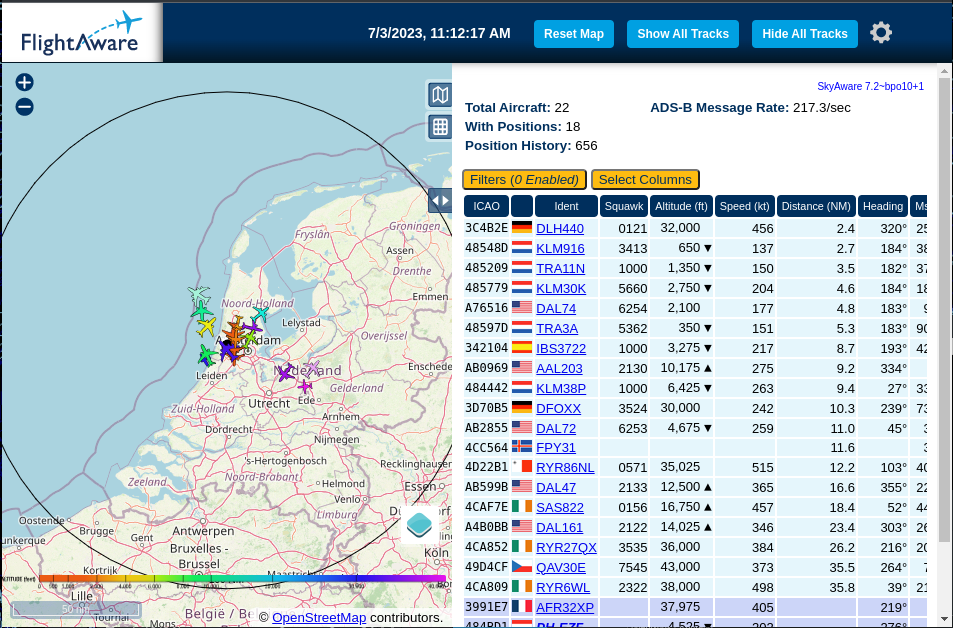
Task: Sort the table by ICAO column
Action: [486, 206]
